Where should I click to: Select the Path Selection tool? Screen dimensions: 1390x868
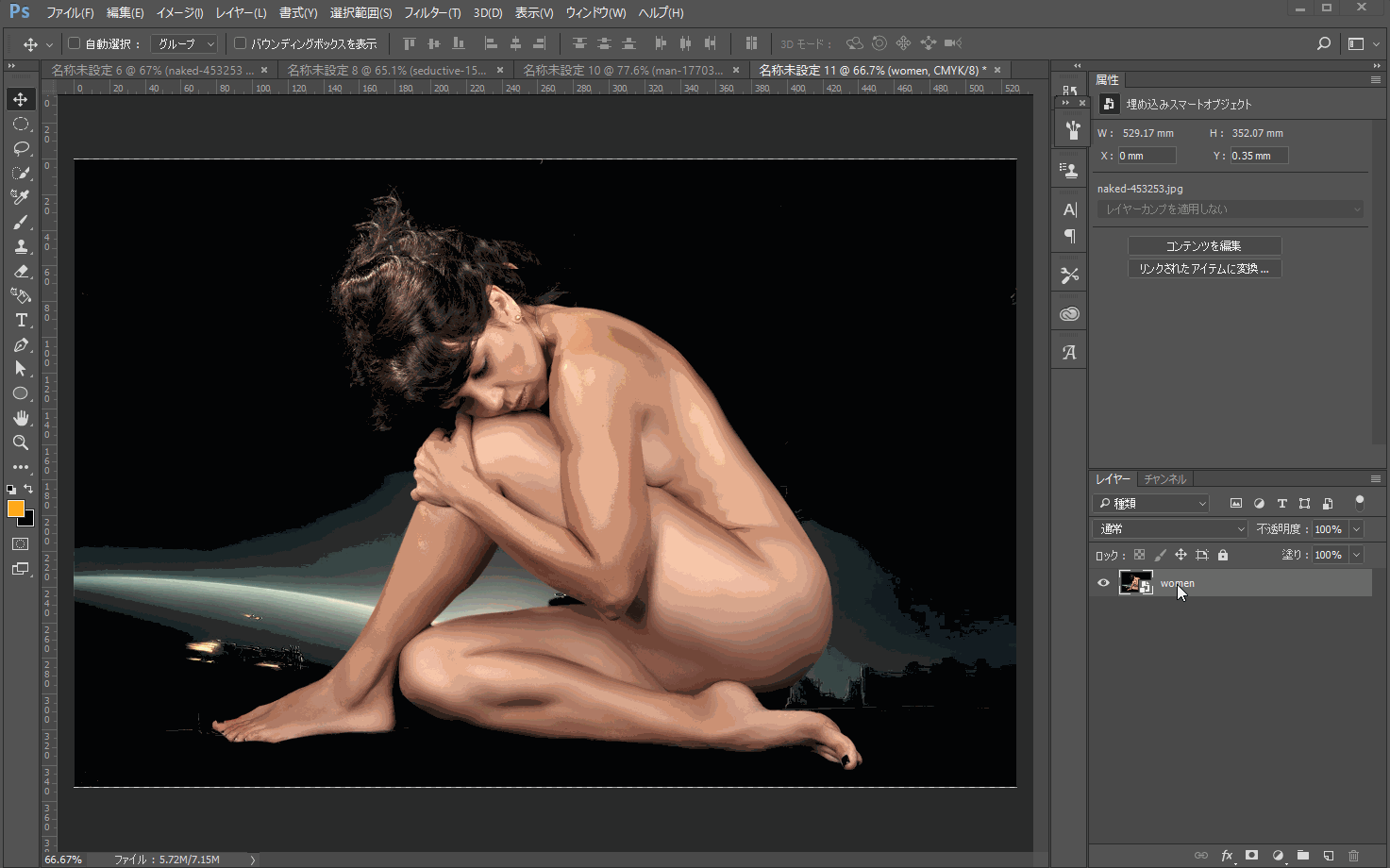[21, 369]
